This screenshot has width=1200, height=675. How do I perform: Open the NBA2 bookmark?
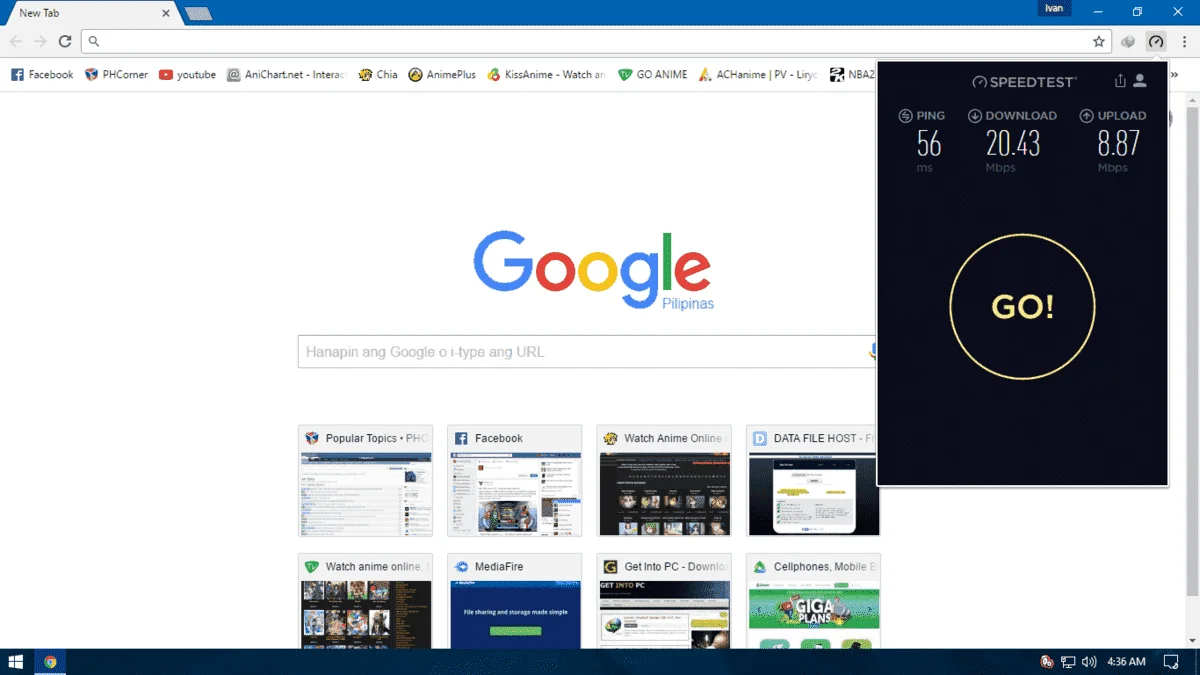pos(852,74)
